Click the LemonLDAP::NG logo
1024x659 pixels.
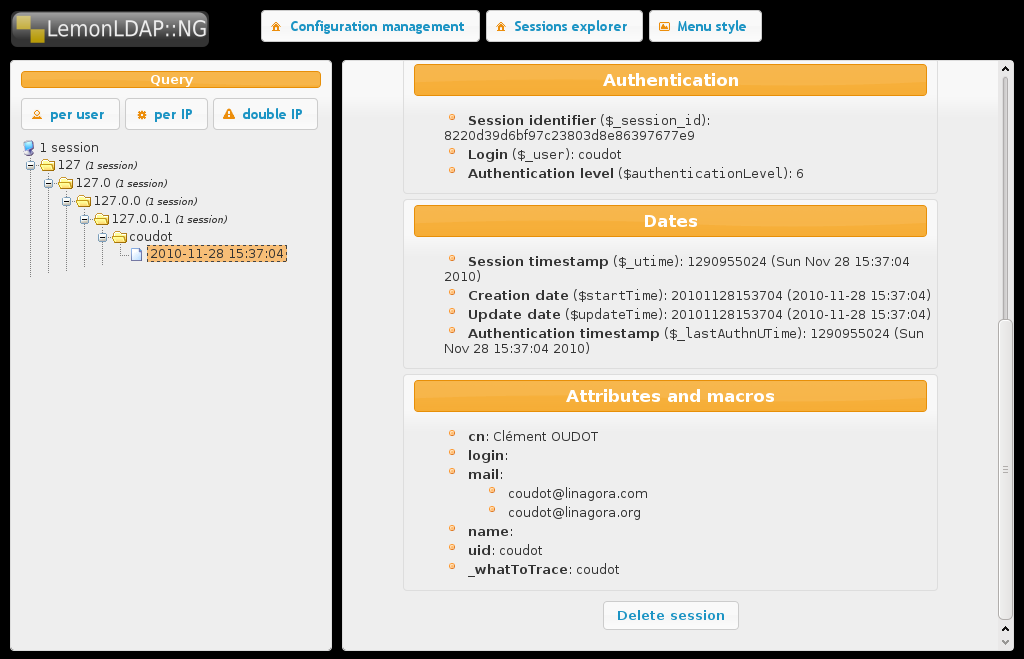point(110,29)
